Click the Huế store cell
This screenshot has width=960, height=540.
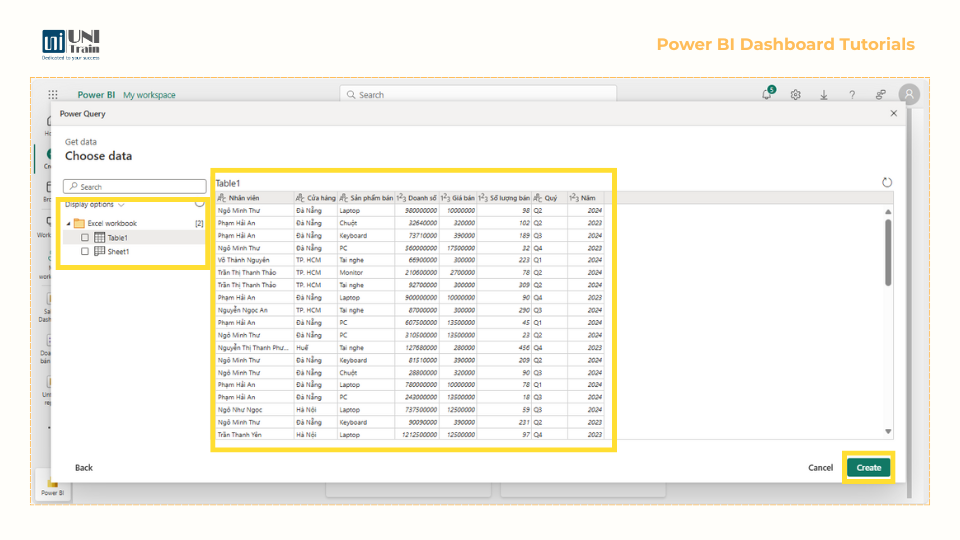click(316, 347)
